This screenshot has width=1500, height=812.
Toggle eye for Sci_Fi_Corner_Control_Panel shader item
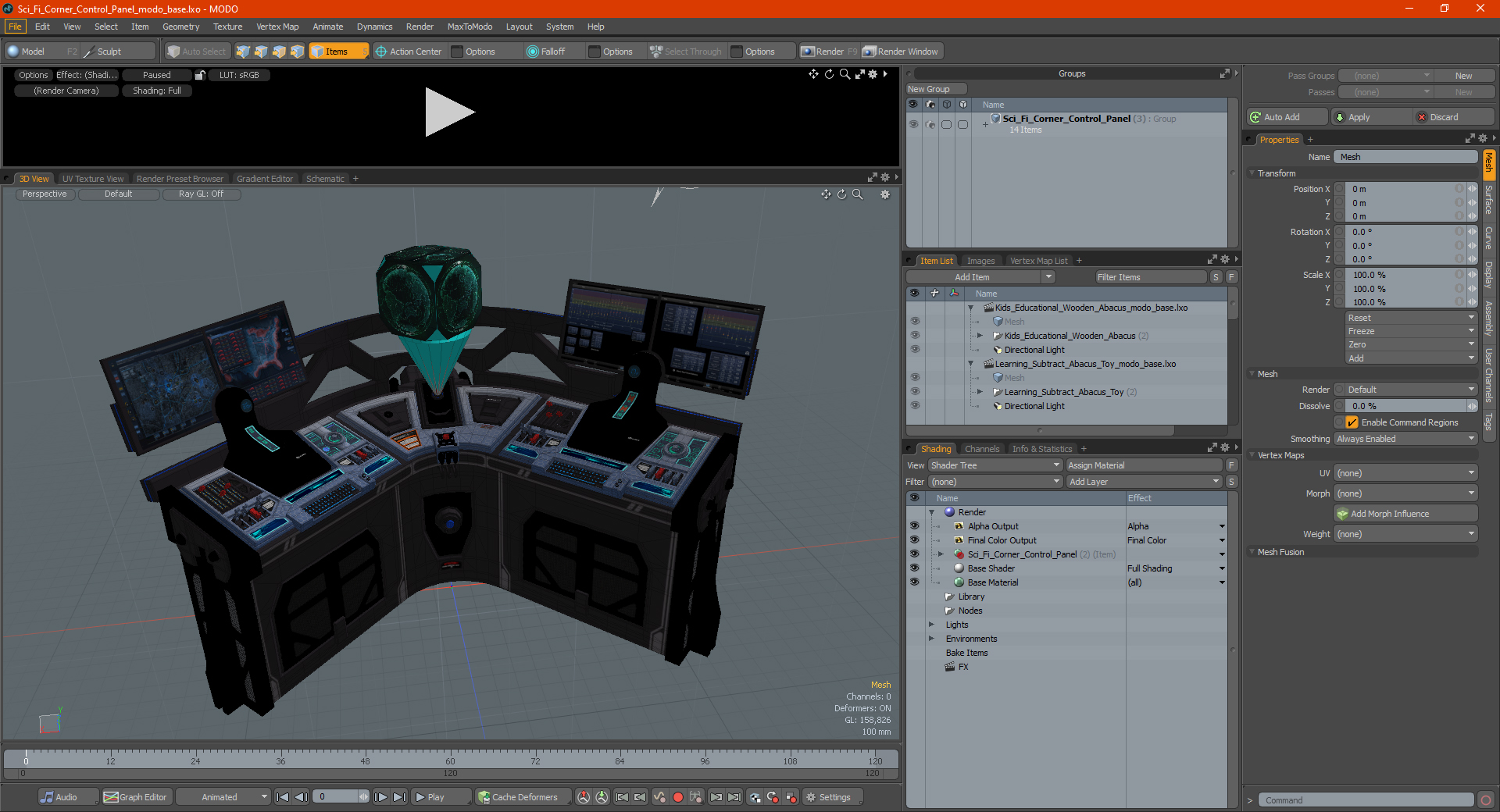pyautogui.click(x=914, y=554)
